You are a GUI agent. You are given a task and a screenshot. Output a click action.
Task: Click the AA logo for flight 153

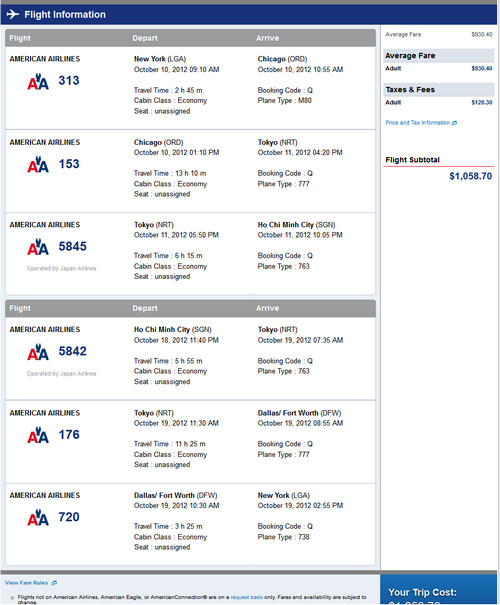(x=38, y=164)
